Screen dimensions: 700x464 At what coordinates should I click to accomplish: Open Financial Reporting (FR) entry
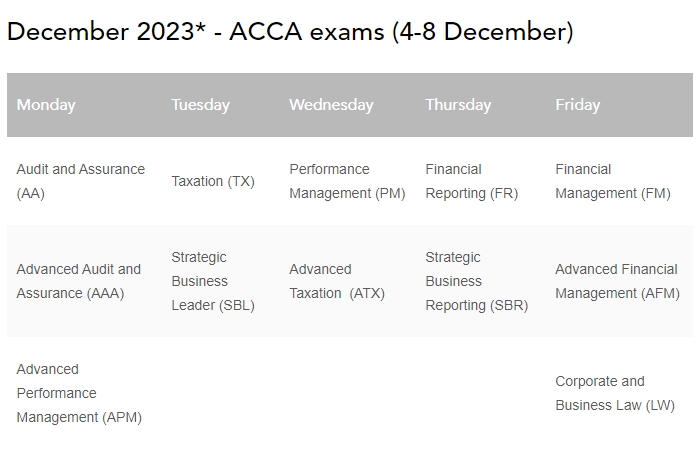(471, 181)
